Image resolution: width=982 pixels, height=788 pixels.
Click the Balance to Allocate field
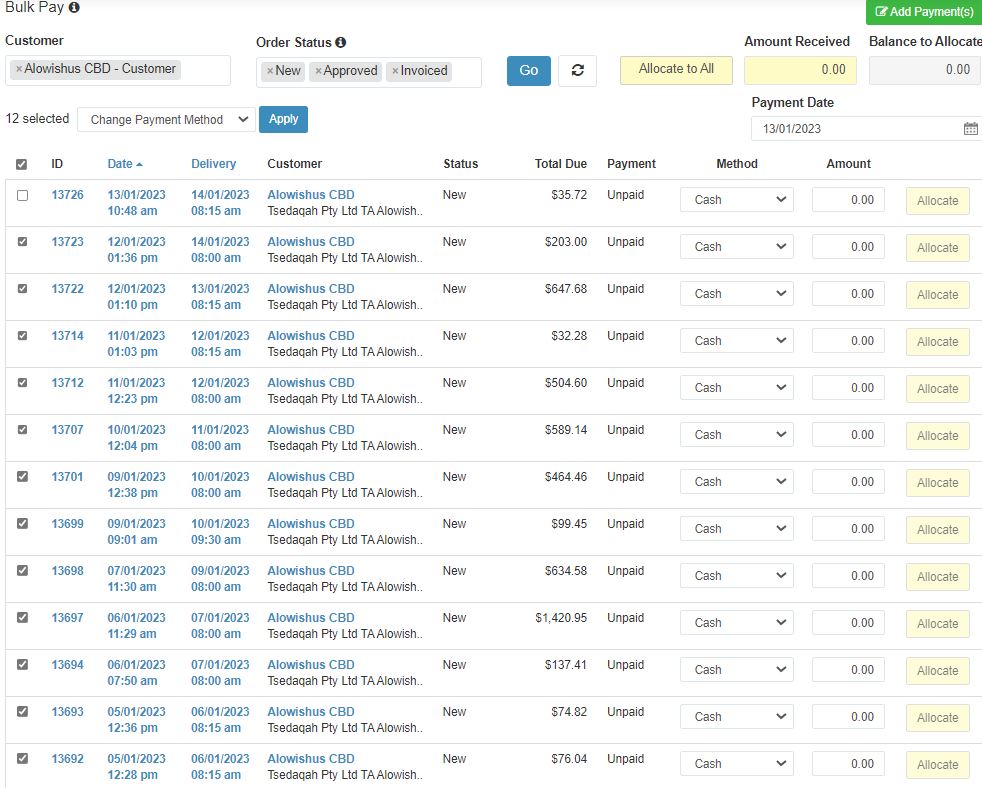point(925,70)
